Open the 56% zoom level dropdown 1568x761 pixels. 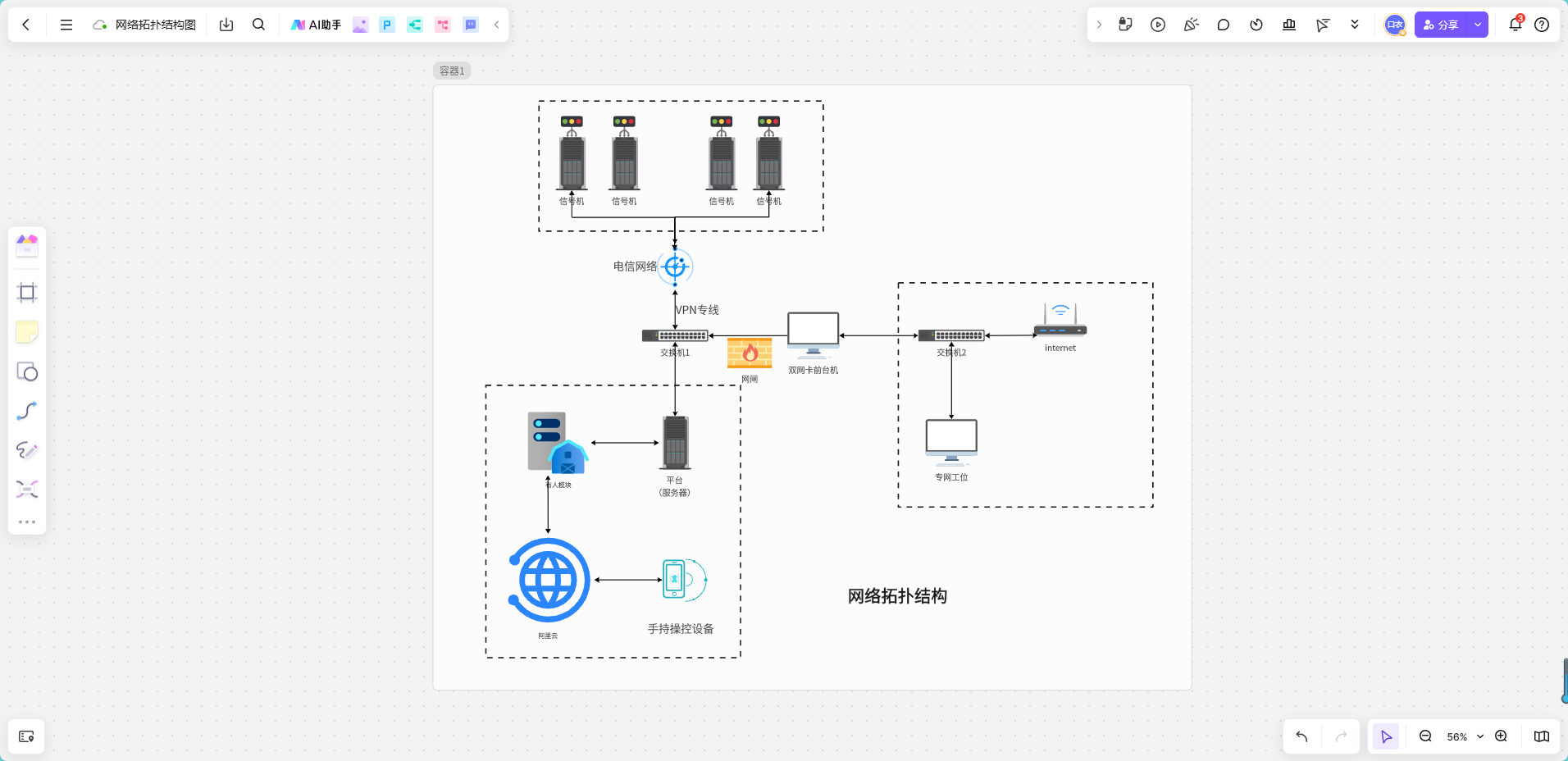tap(1465, 736)
